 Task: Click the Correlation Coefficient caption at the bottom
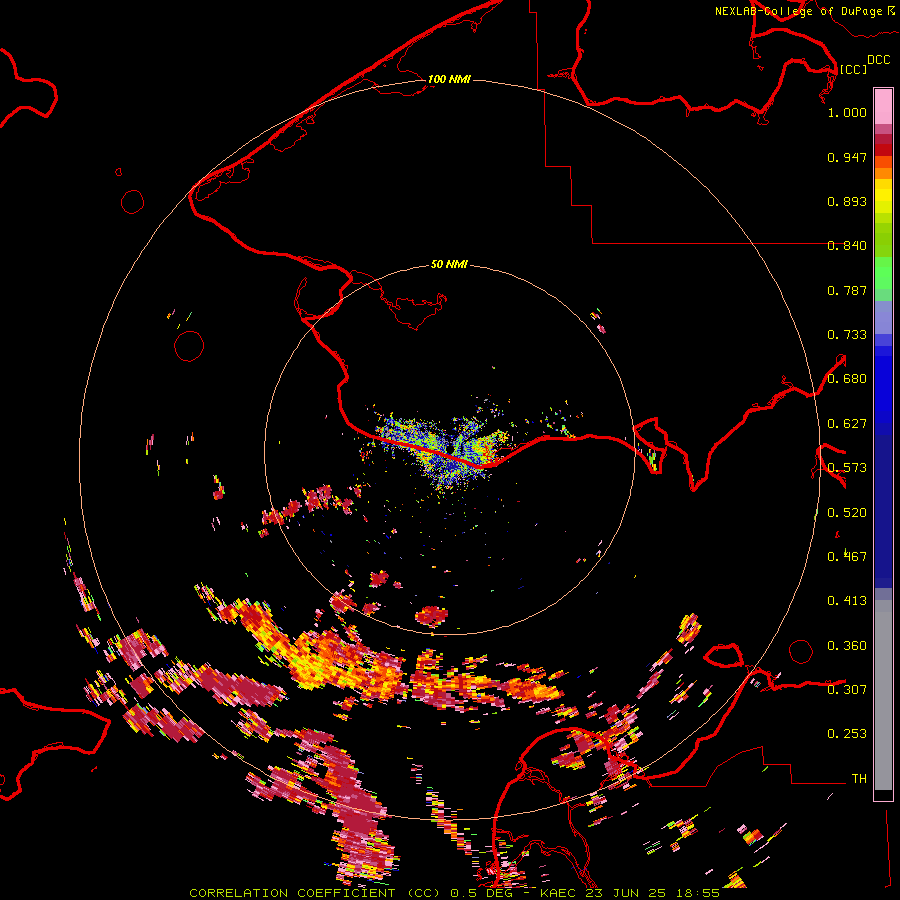point(454,893)
